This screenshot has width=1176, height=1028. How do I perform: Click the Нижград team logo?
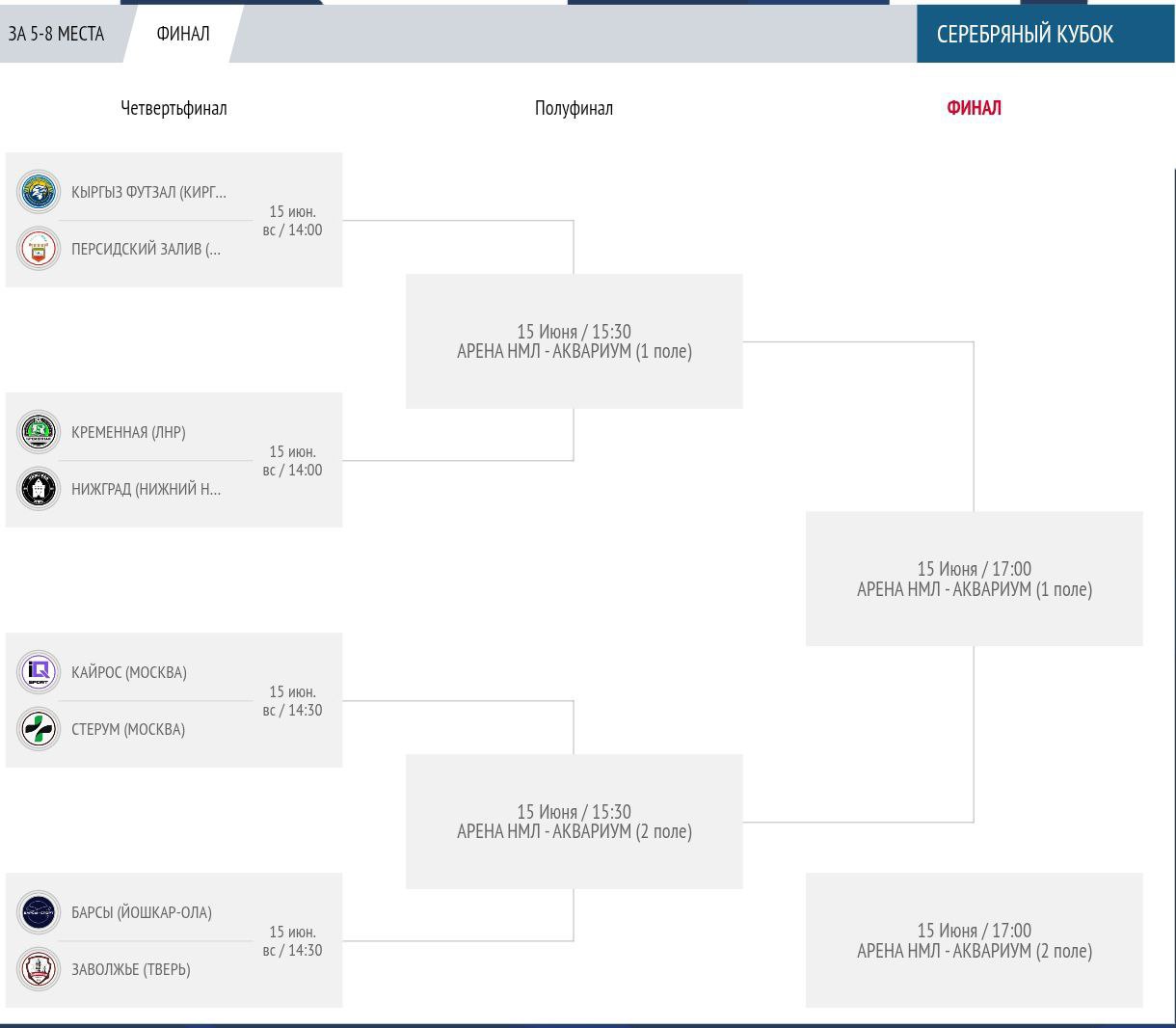point(39,489)
